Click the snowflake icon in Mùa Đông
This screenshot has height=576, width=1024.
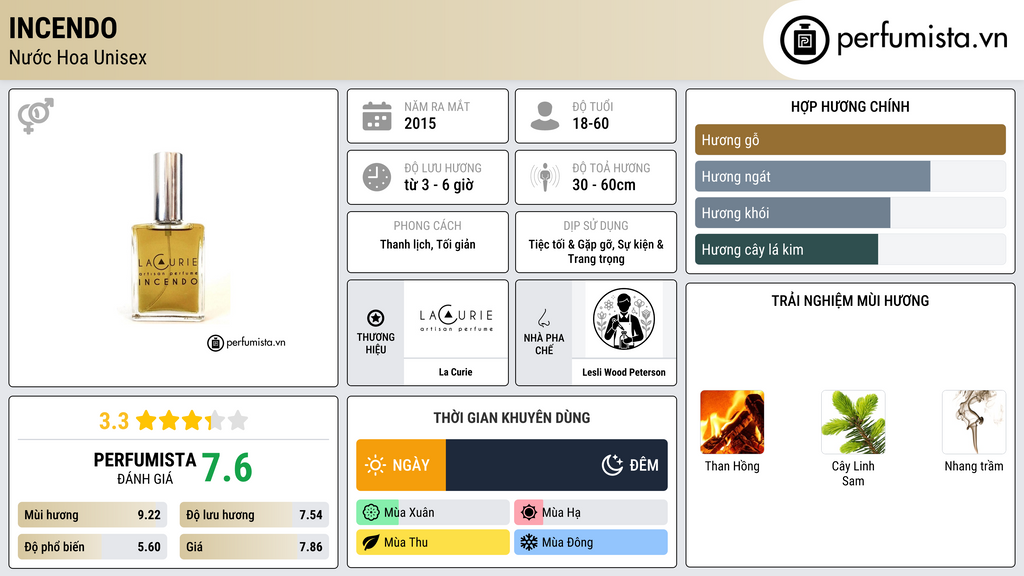529,542
